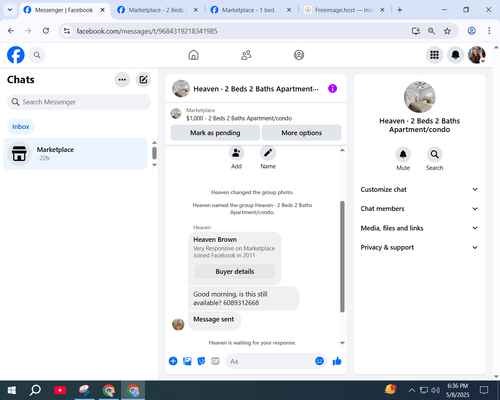Image resolution: width=500 pixels, height=400 pixels.
Task: Click chat title Heaven - 2 Beds 2 Baths
Action: pos(256,89)
